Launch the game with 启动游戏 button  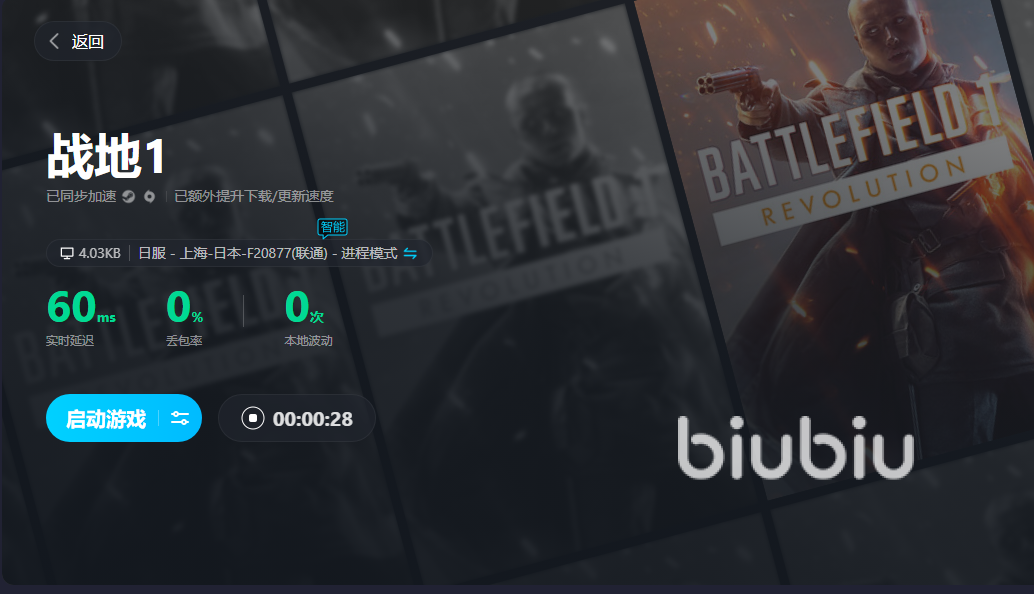tap(106, 419)
